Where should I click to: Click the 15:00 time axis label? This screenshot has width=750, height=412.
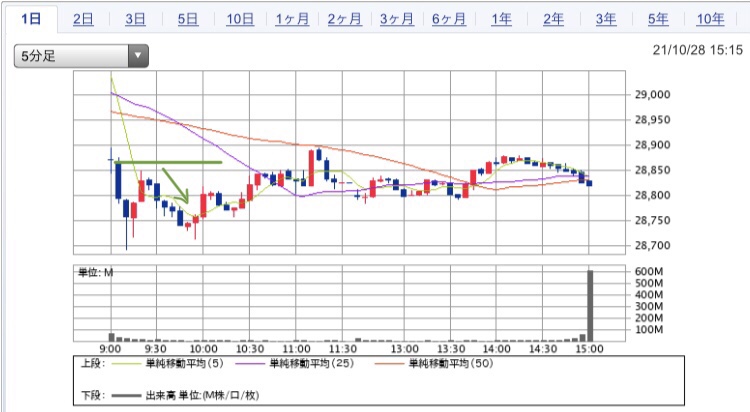[589, 349]
